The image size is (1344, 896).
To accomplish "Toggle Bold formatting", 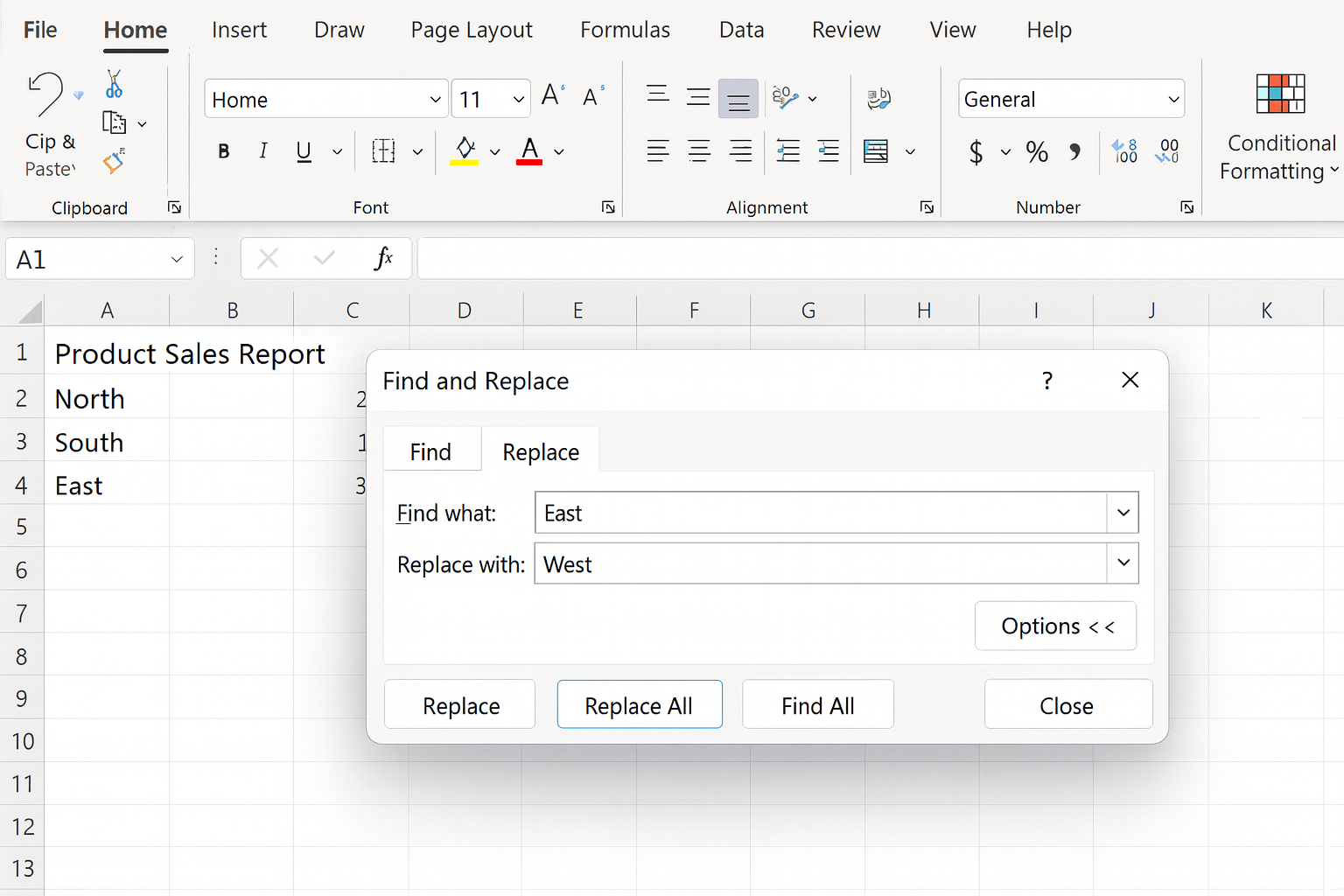I will click(x=224, y=151).
